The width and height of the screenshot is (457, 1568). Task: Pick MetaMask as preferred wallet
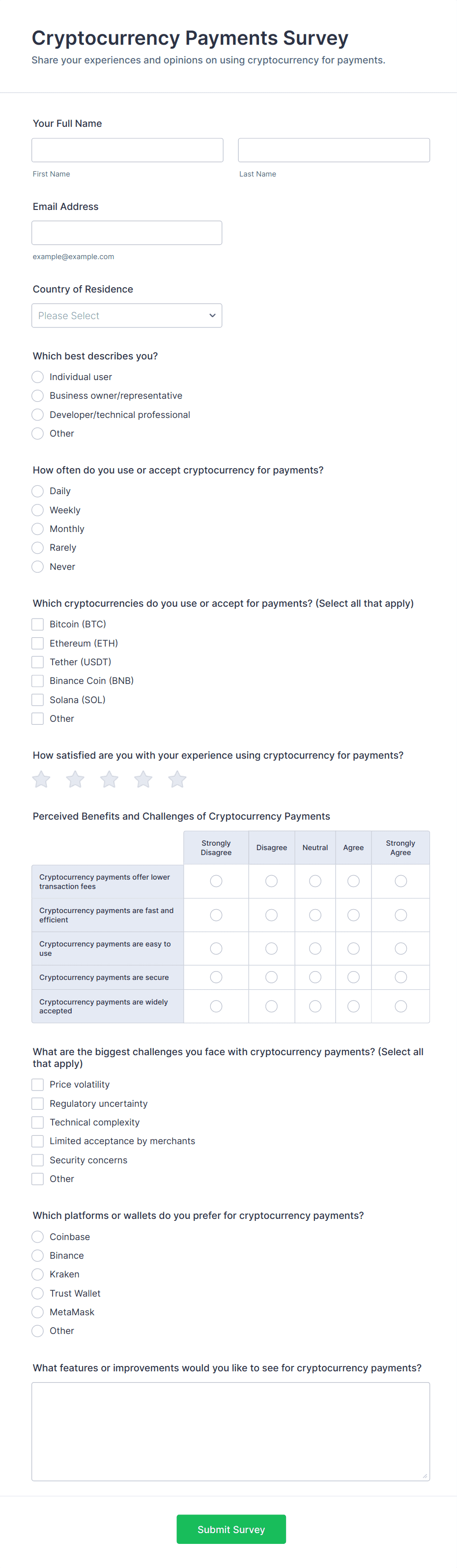pos(38,1312)
